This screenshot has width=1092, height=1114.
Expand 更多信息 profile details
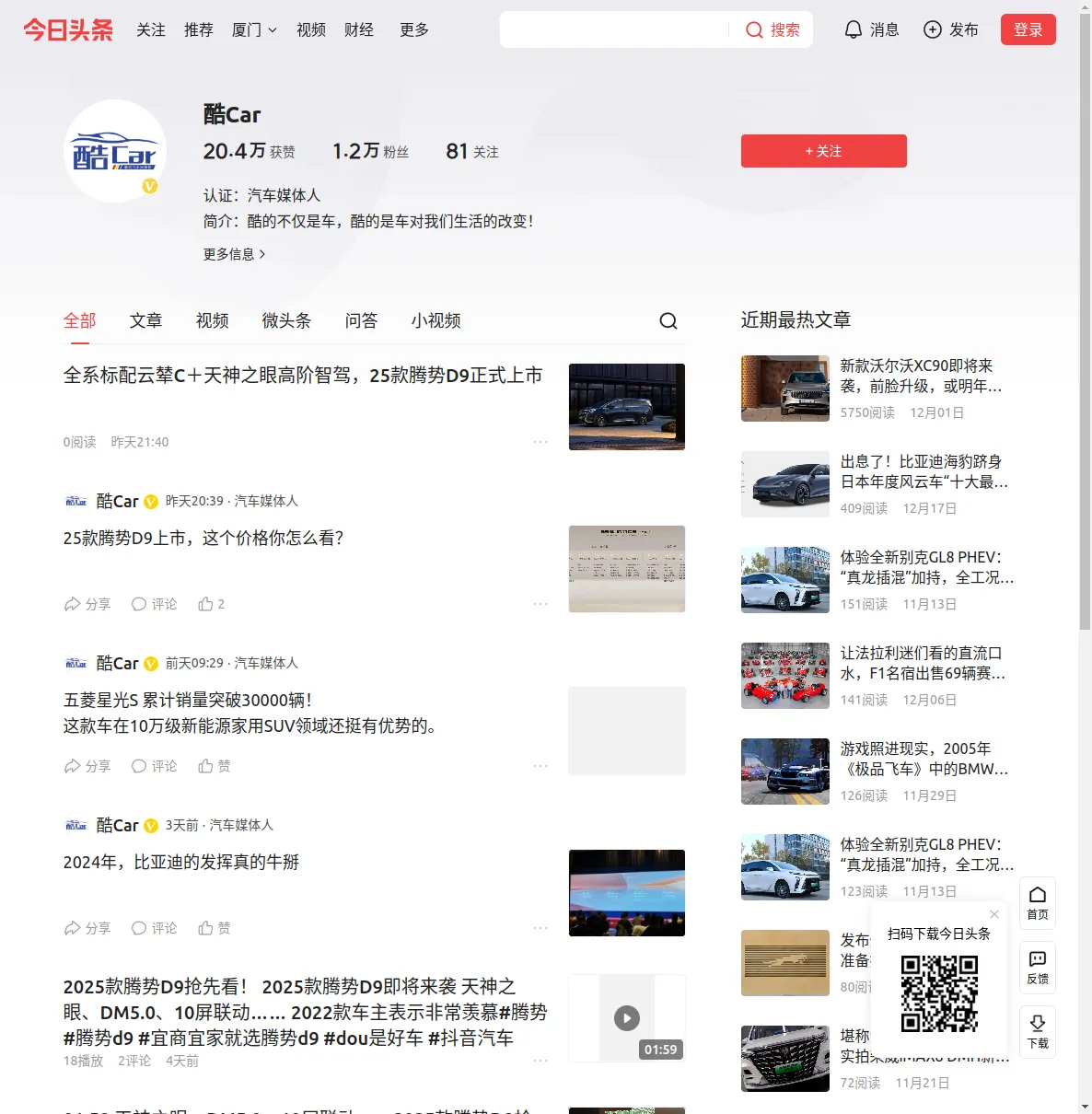click(x=234, y=254)
